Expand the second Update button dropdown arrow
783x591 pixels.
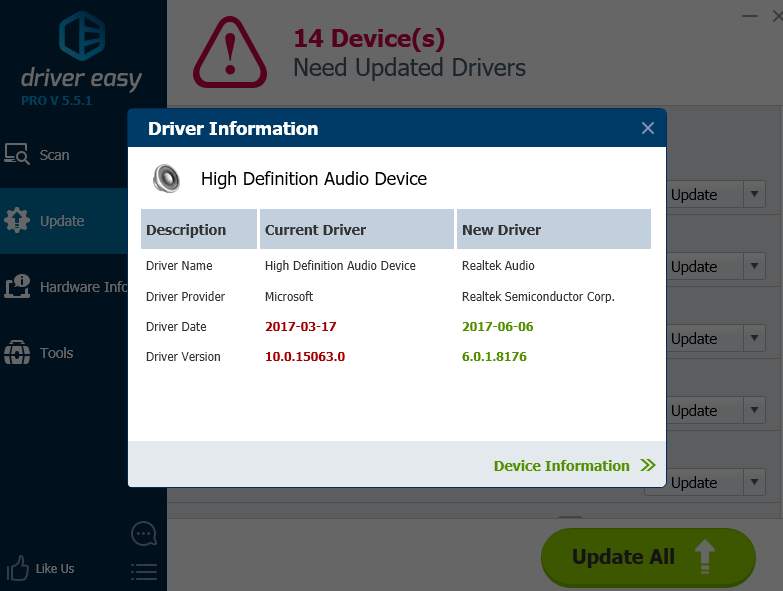tap(754, 266)
